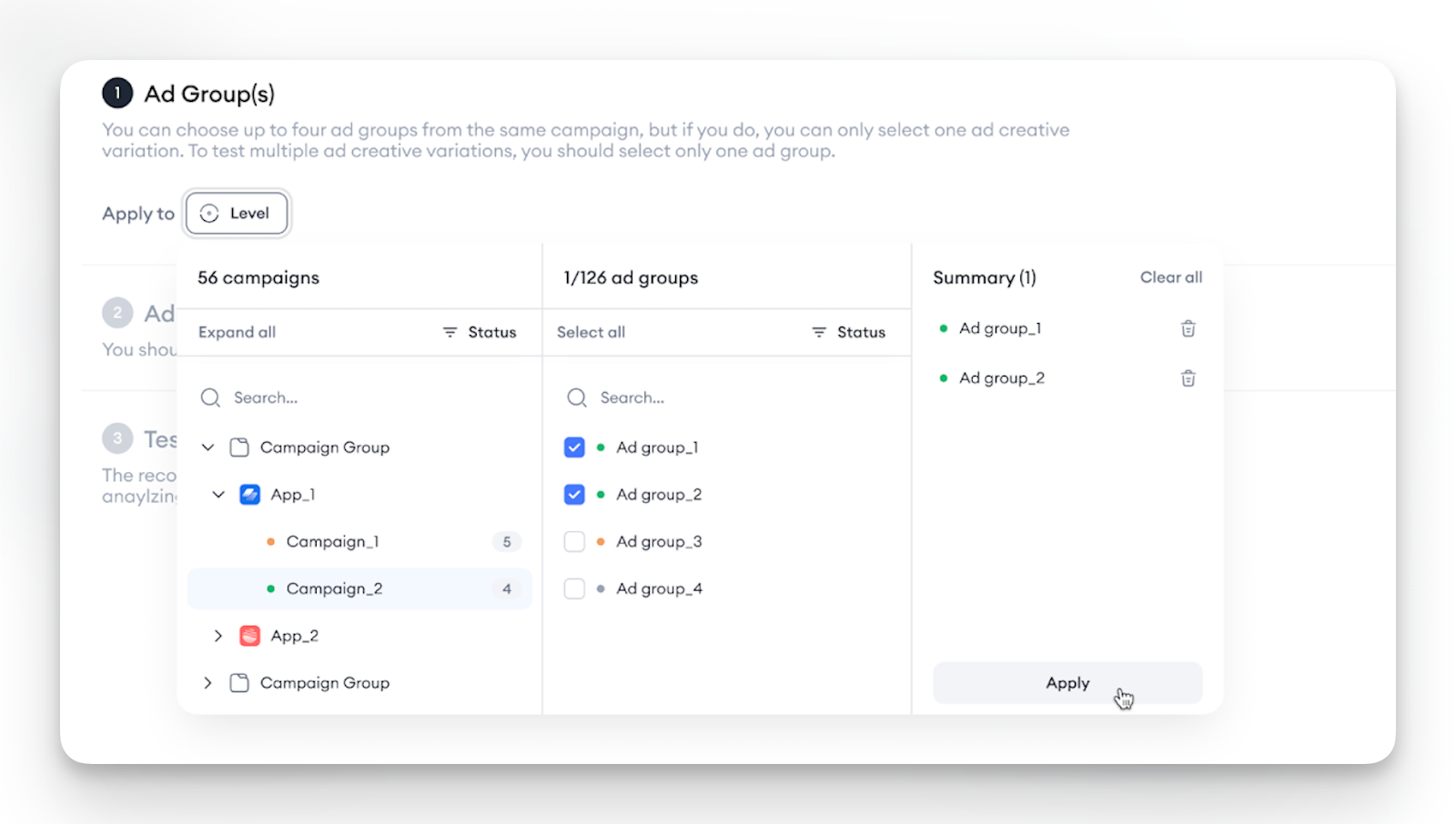Expand the App_2 tree node
The width and height of the screenshot is (1456, 824).
218,636
